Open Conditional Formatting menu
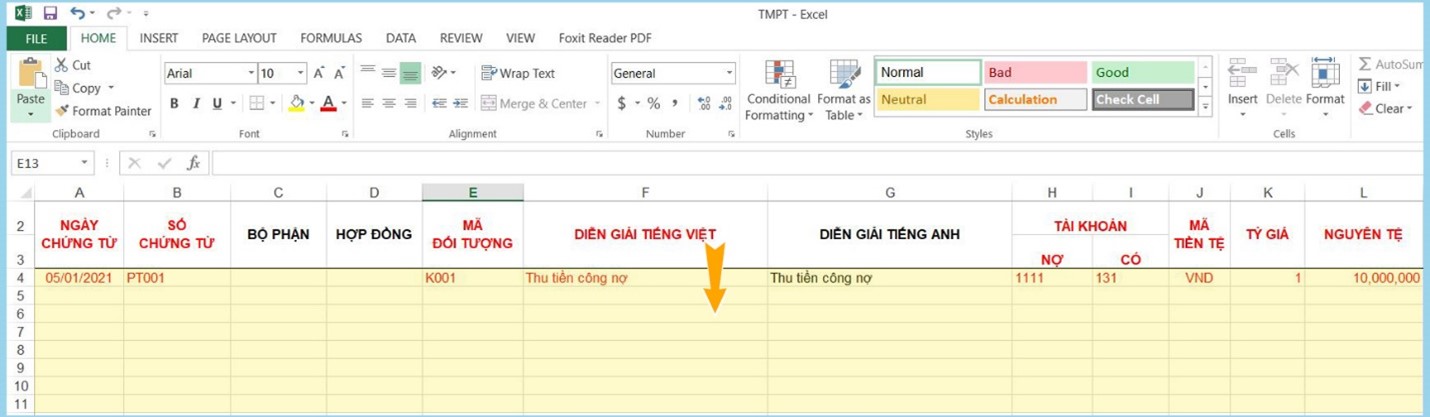1430x417 pixels. pos(778,91)
